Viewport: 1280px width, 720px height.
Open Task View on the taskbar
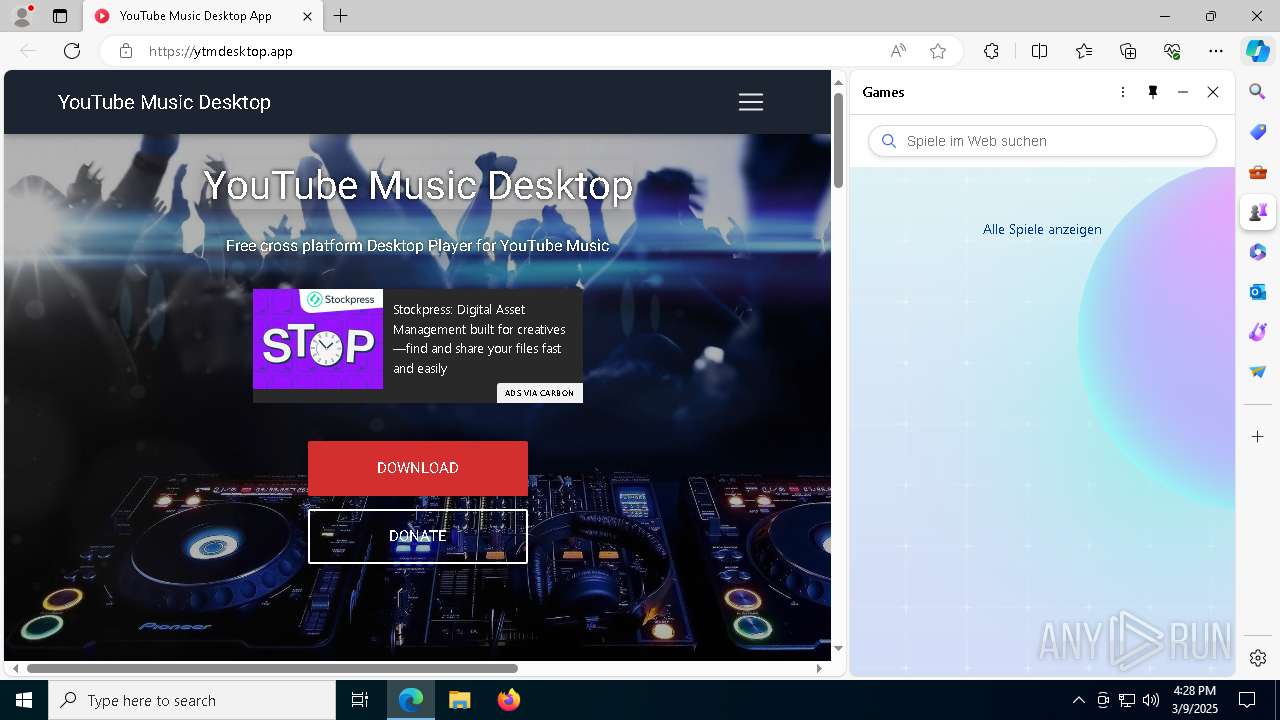(x=360, y=700)
